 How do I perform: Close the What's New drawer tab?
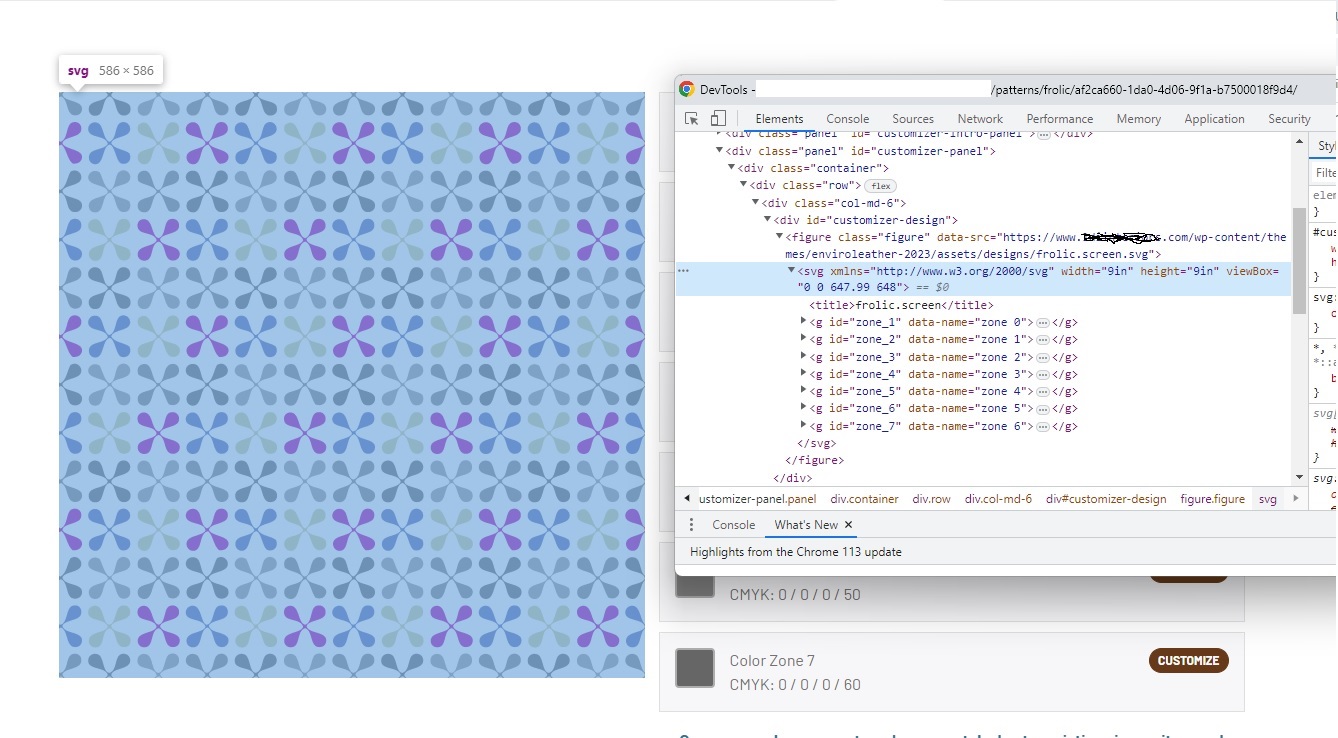point(849,525)
